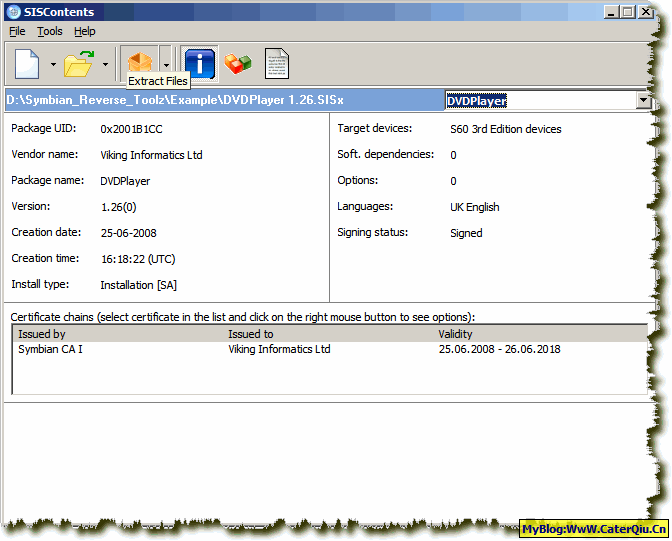Click the DVDPlayer selected text field
The height and width of the screenshot is (541, 672).
(x=541, y=101)
